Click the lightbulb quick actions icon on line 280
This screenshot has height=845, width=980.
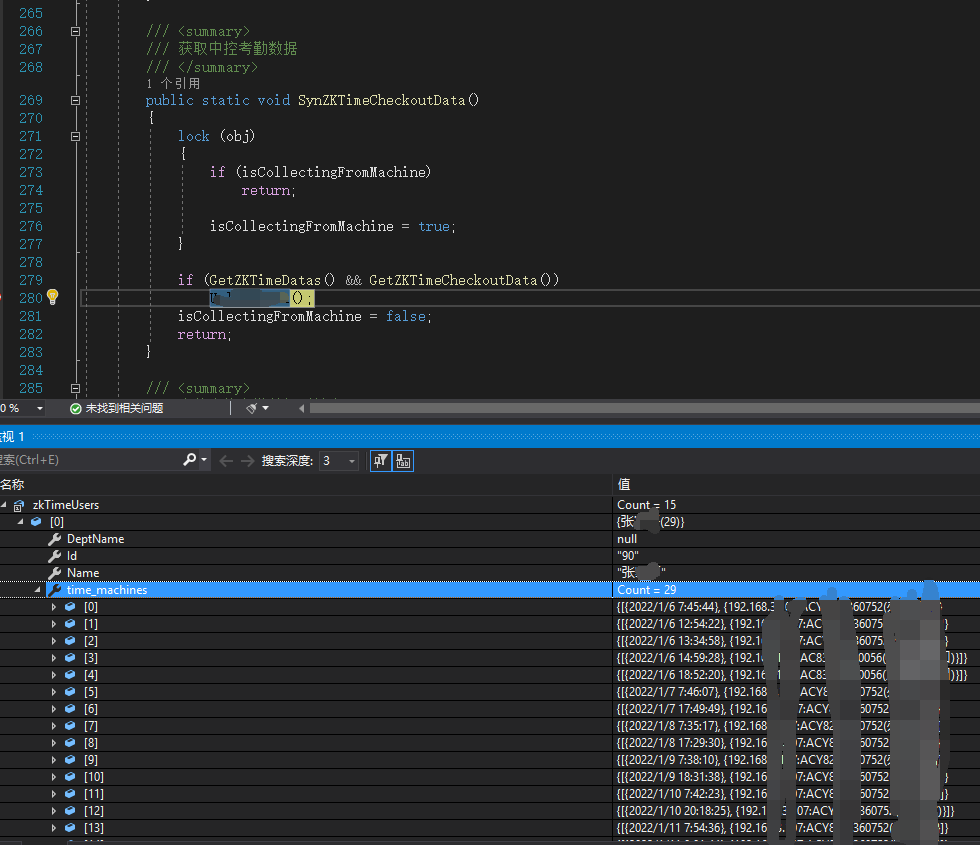(x=52, y=296)
